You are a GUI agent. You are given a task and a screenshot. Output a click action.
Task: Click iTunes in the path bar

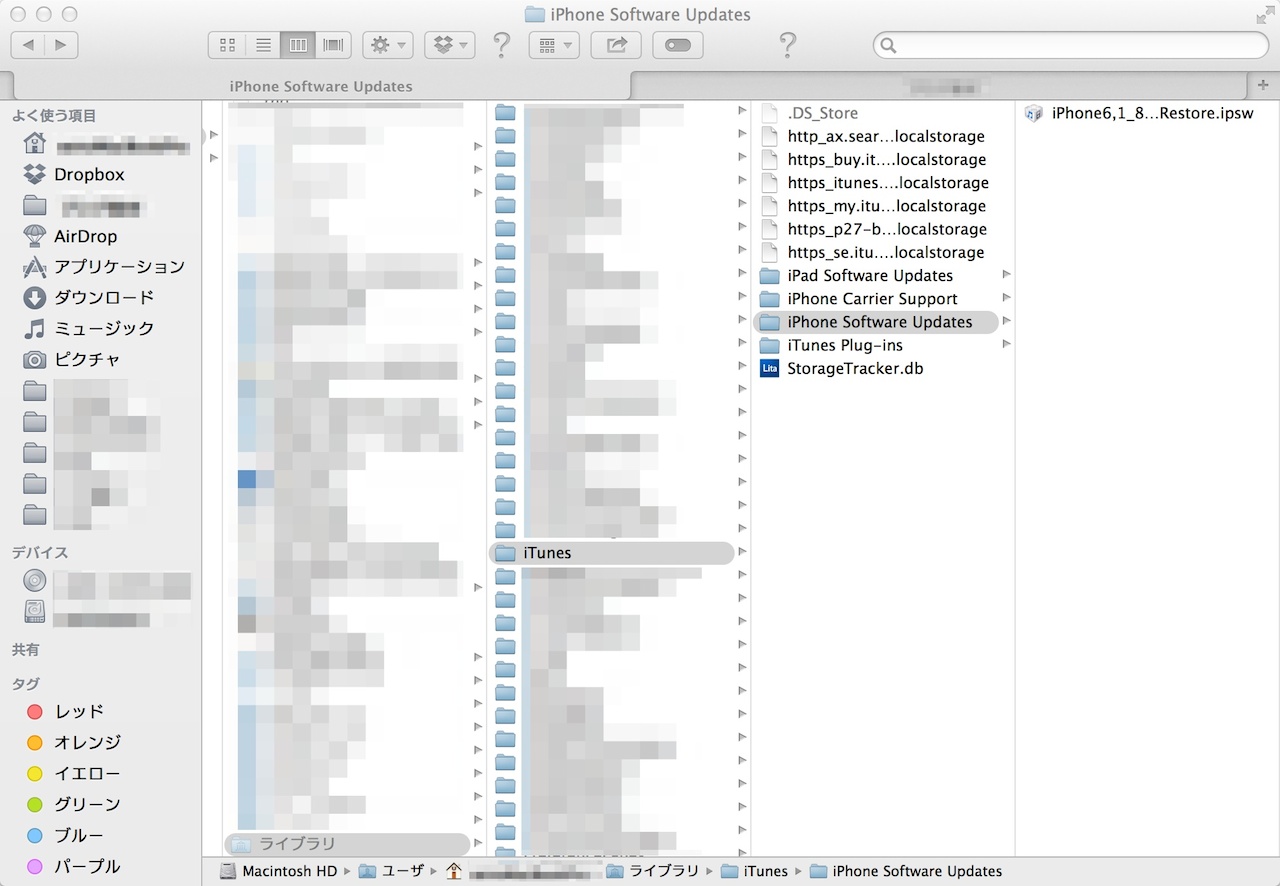(754, 871)
